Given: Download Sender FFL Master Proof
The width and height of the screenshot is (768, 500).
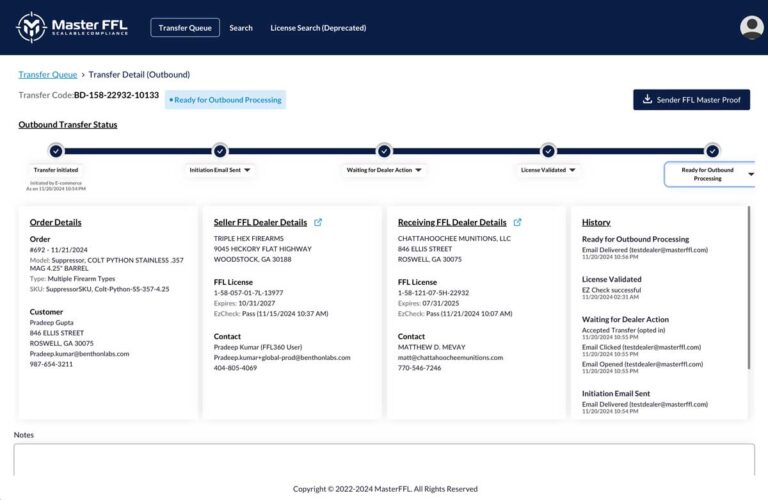Looking at the screenshot, I should coord(691,100).
